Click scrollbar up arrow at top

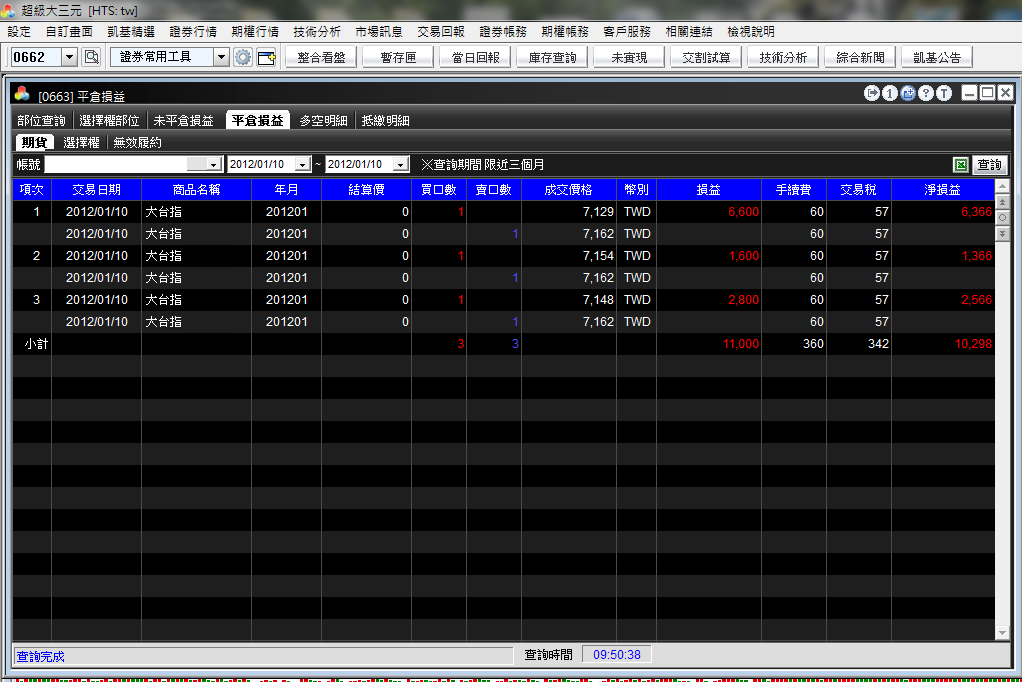click(x=1002, y=187)
